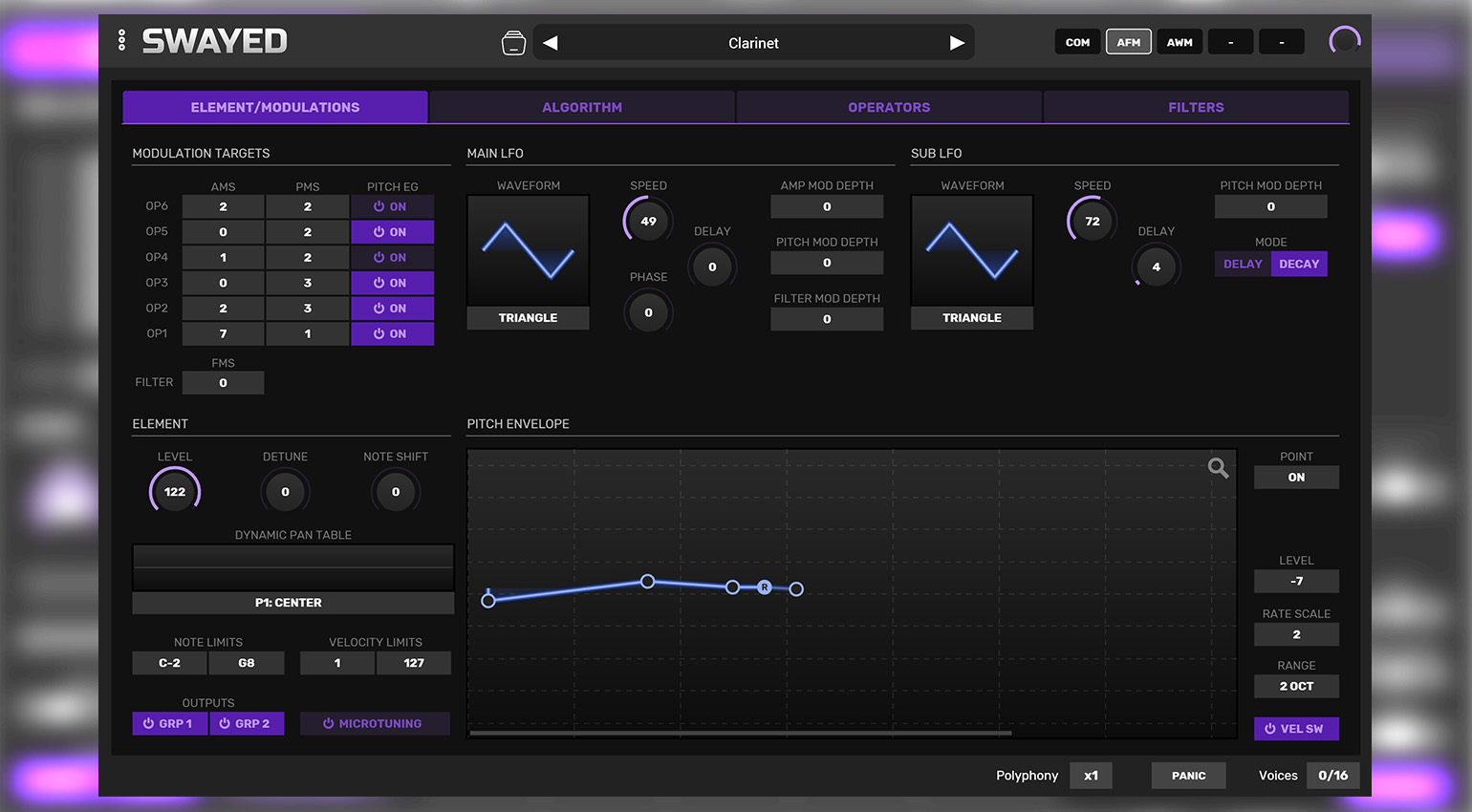Open the Filters tab

1196,108
